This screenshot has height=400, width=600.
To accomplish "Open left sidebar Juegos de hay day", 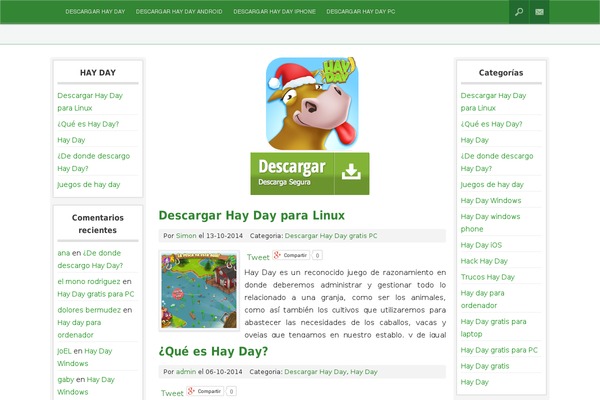I will point(89,184).
